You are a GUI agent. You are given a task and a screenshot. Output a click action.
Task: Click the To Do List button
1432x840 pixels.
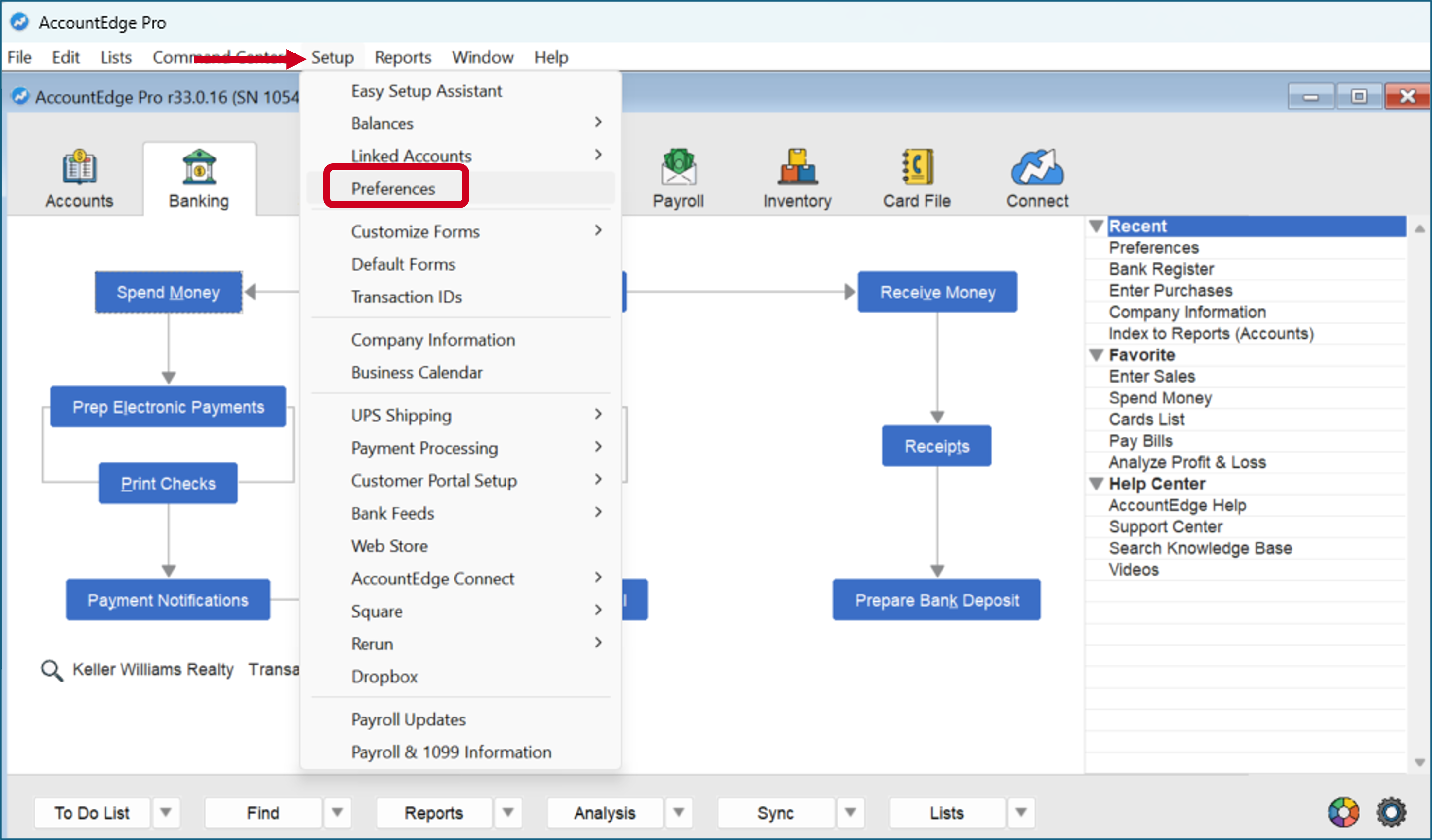click(92, 813)
